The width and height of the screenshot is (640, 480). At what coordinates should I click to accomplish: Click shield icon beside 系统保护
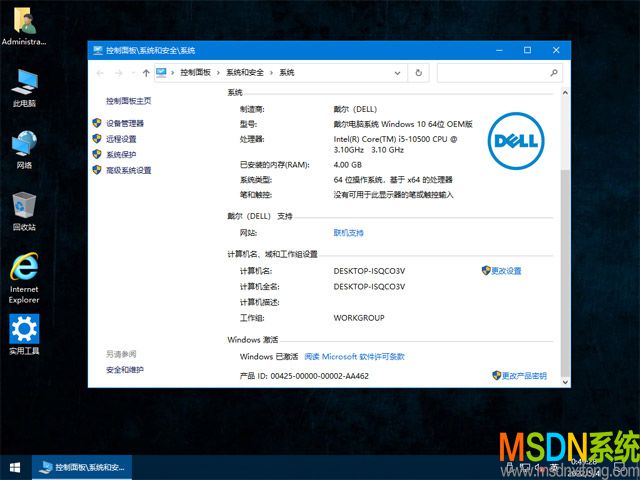click(x=97, y=154)
